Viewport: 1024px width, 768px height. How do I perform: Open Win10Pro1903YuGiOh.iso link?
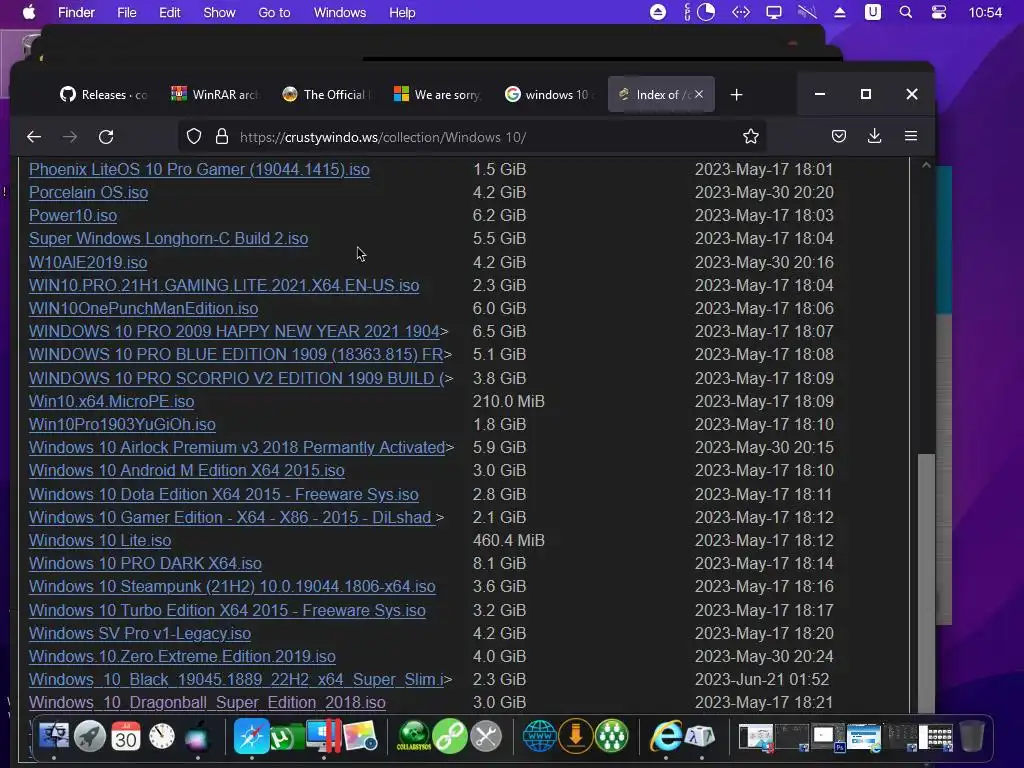click(122, 424)
